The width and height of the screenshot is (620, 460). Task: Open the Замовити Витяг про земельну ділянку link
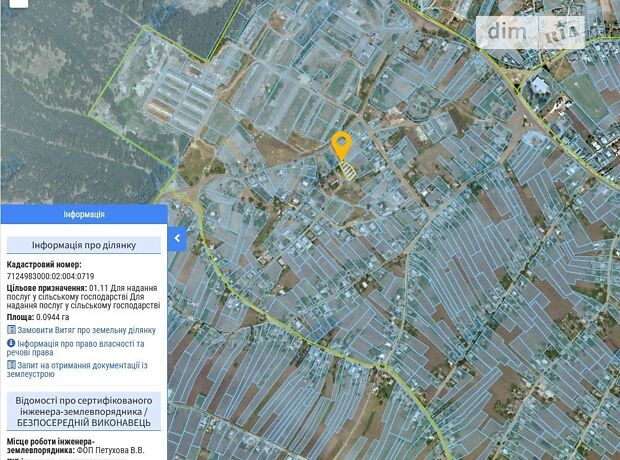tap(86, 329)
